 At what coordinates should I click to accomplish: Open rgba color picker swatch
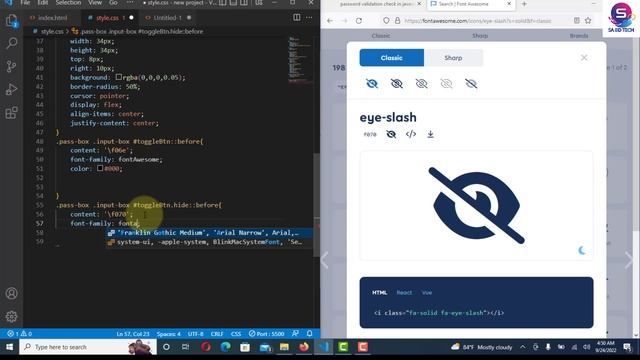(x=118, y=77)
